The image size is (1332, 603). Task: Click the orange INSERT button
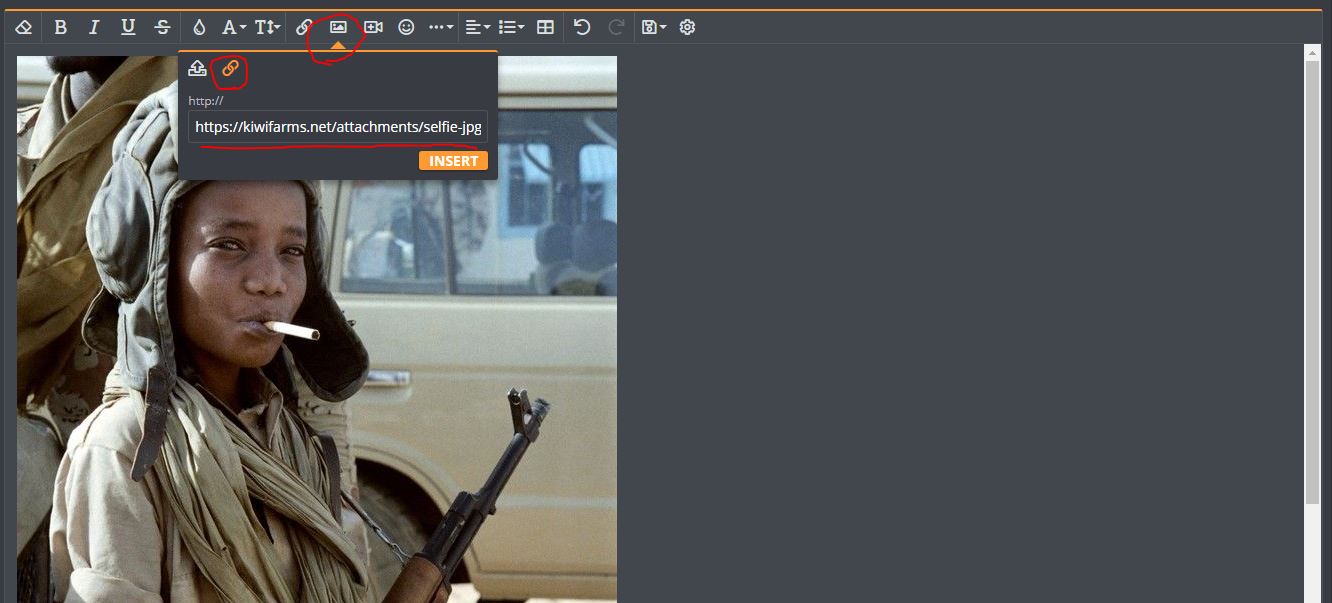tap(453, 161)
